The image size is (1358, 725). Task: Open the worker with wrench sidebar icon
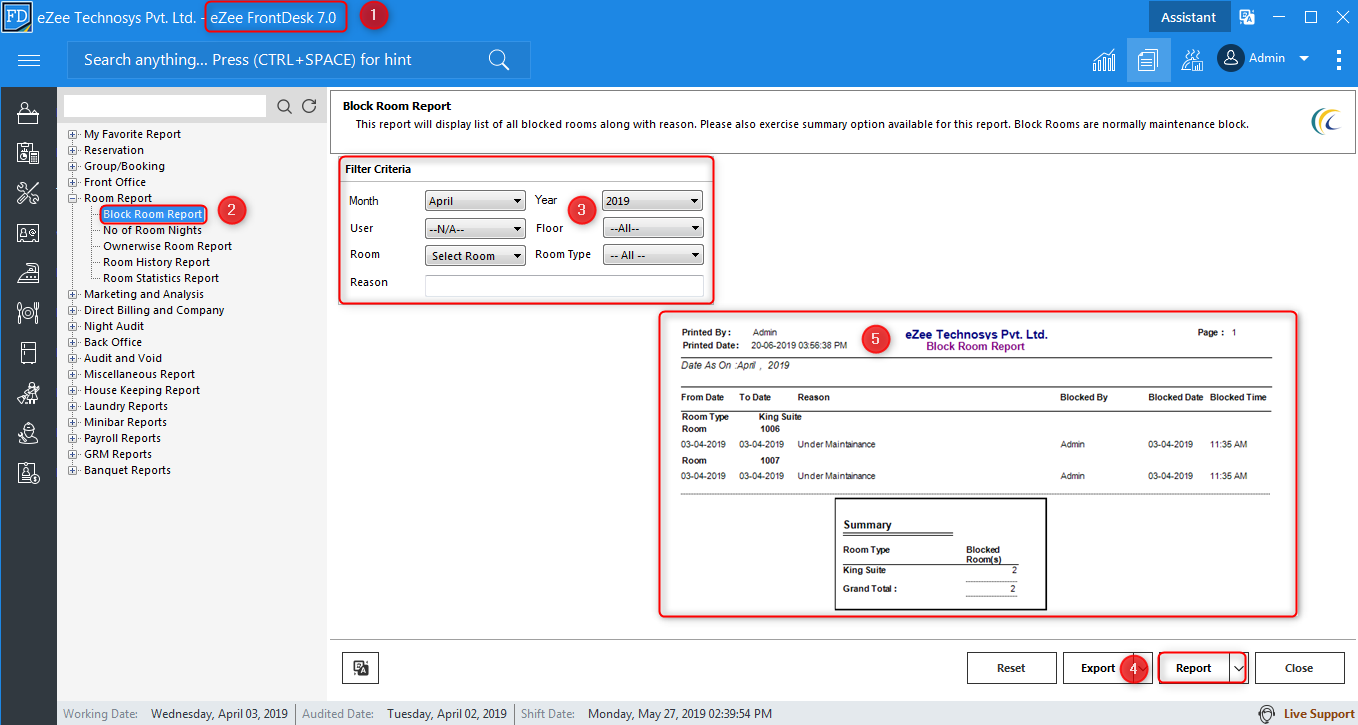pyautogui.click(x=28, y=433)
